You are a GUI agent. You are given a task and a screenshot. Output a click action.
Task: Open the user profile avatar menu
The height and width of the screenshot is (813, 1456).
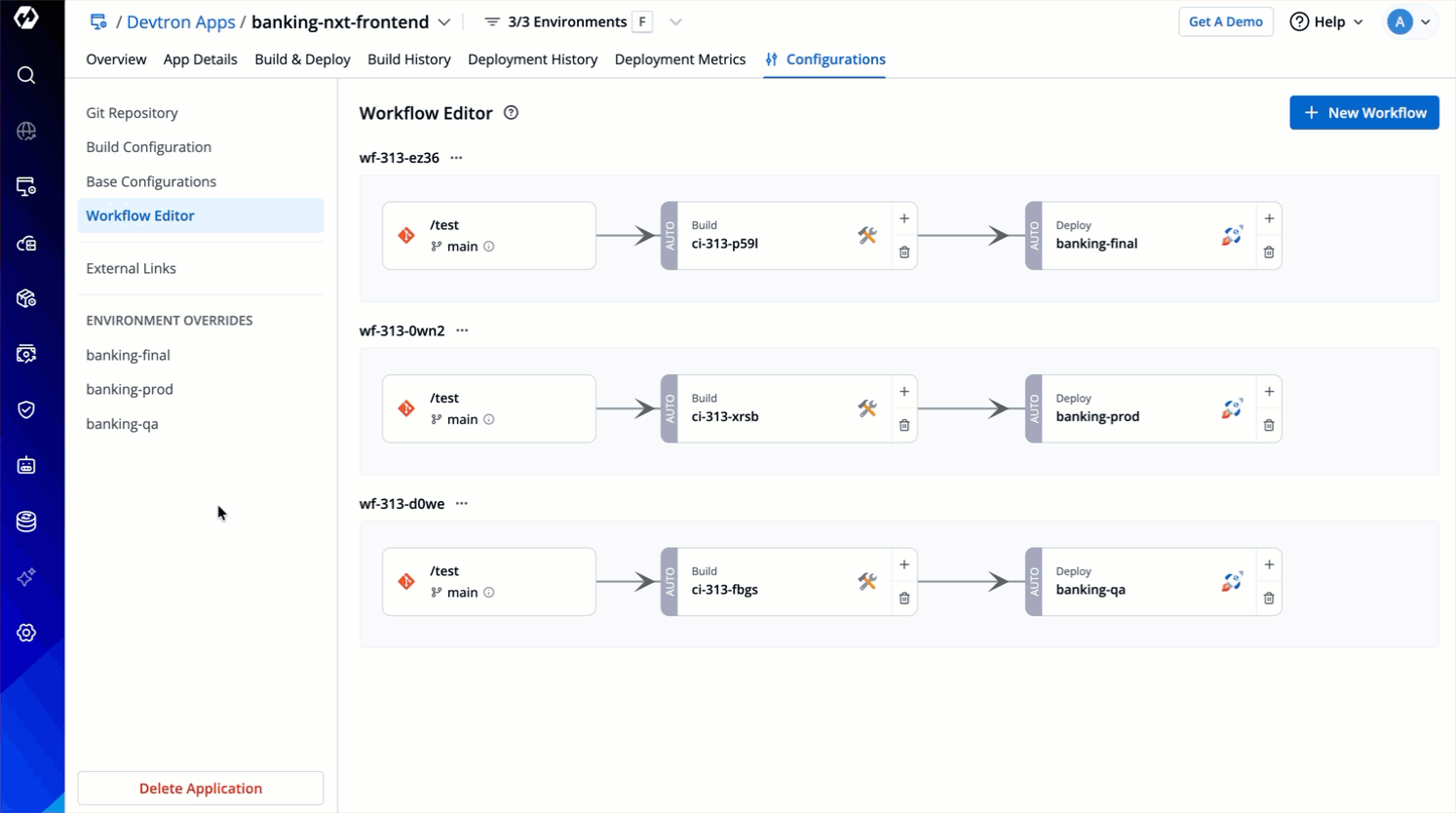coord(1409,21)
